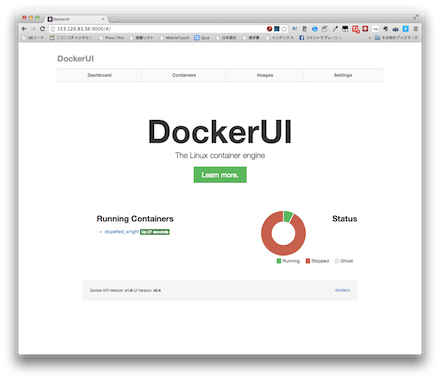Viewport: 440px width, 380px height.
Task: Open the Containers tab
Action: click(x=184, y=75)
